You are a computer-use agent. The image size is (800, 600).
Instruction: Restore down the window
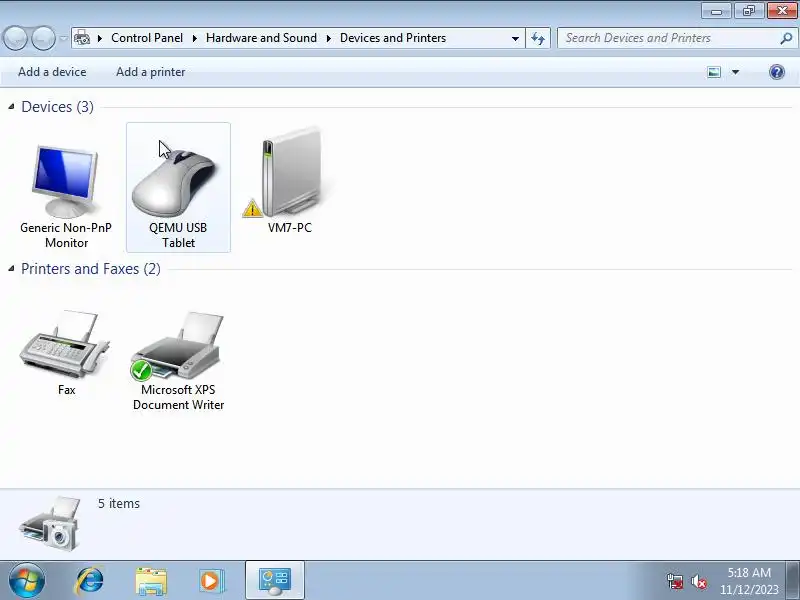[x=748, y=11]
